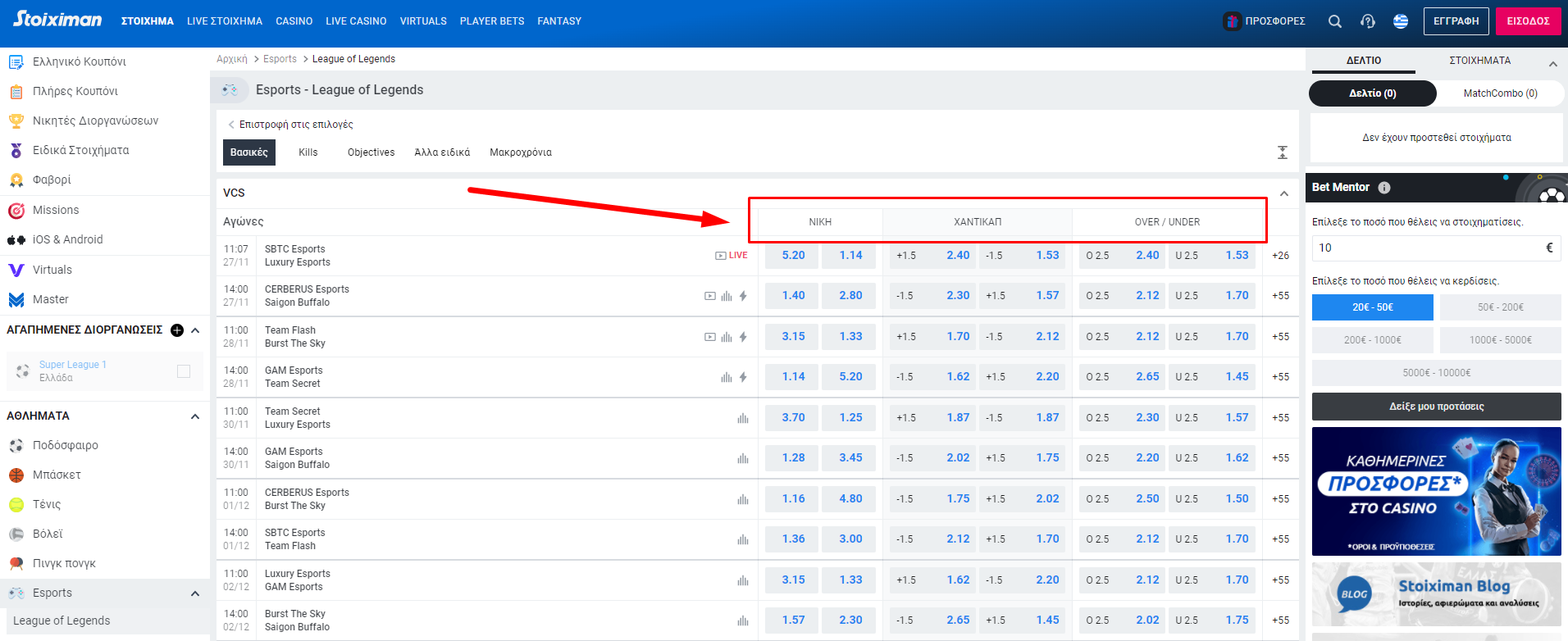Viewport: 1568px width, 641px height.
Task: Collapse the Esports sidebar group
Action: click(x=195, y=593)
